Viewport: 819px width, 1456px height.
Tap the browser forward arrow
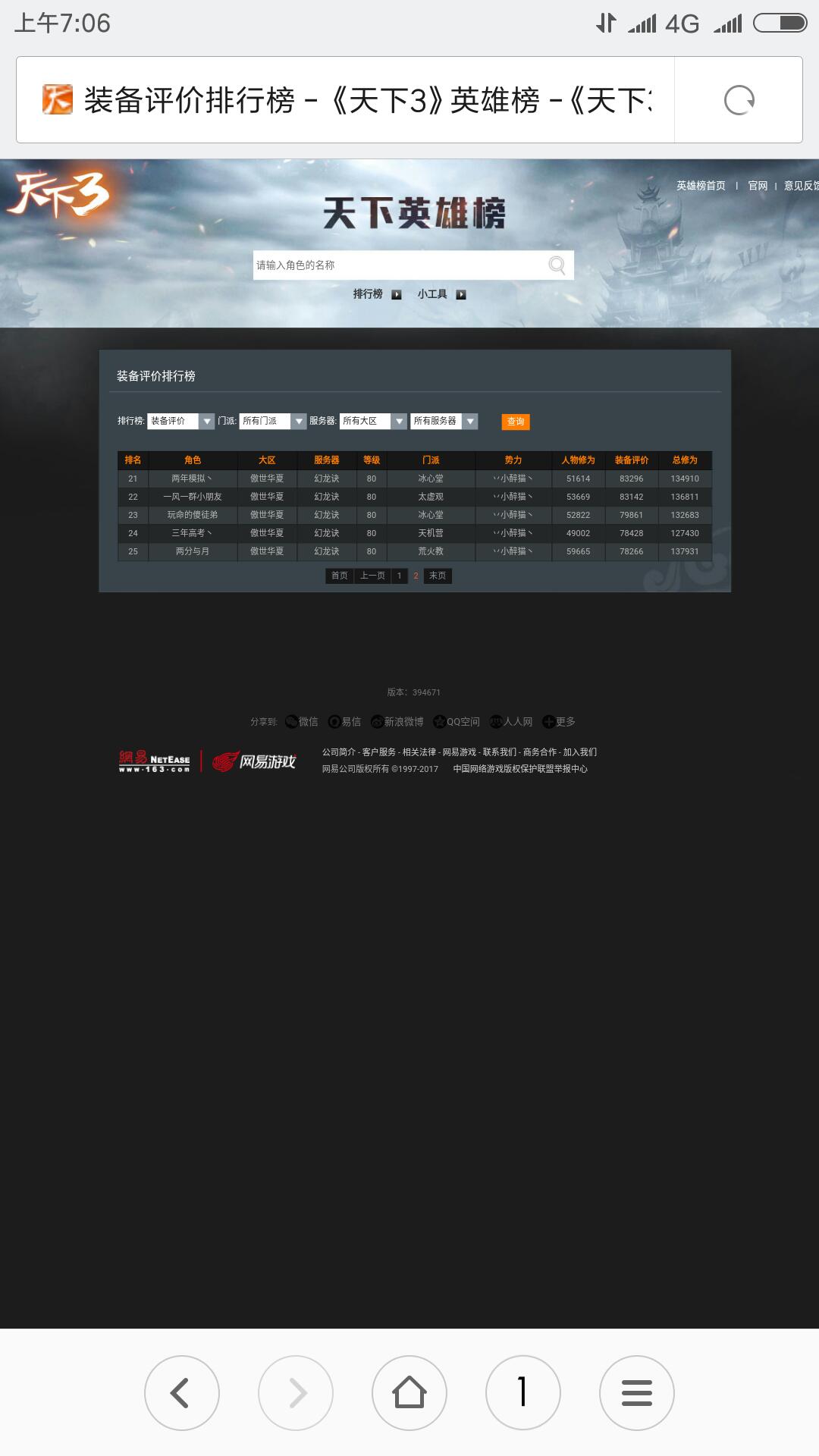click(x=296, y=1393)
